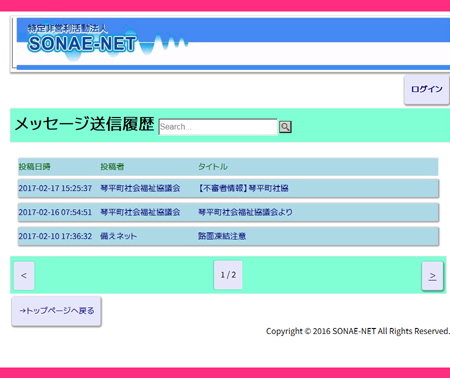Open the 路面凍結注意 message
The width and height of the screenshot is (450, 378).
pos(222,236)
